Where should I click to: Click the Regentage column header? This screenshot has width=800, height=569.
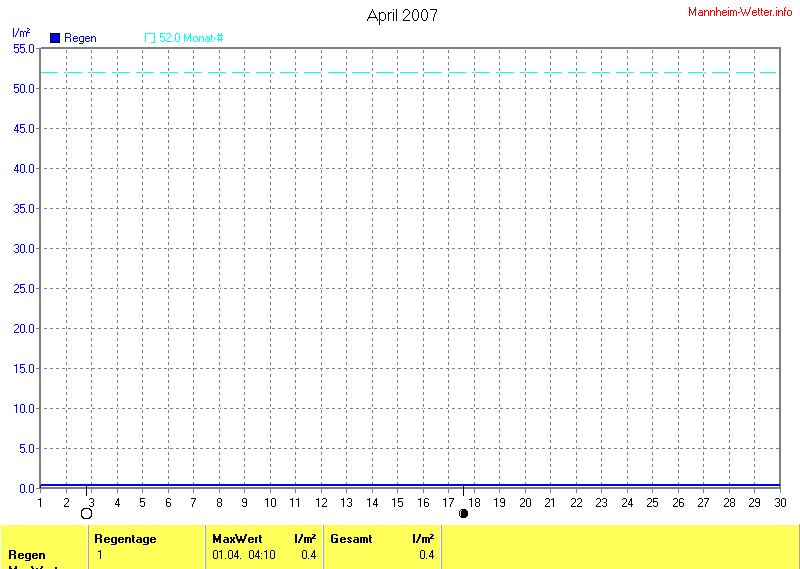coord(125,539)
